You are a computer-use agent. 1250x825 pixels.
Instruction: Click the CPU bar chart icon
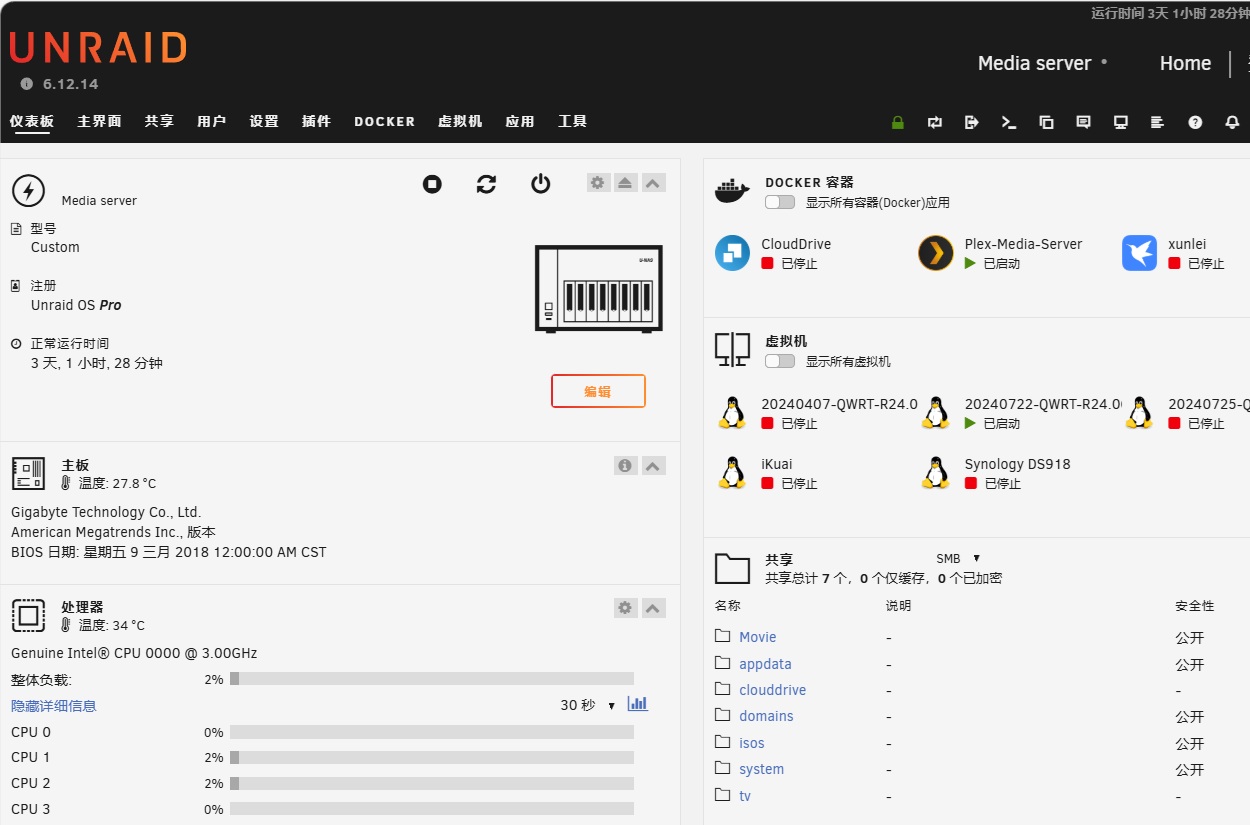pyautogui.click(x=638, y=704)
